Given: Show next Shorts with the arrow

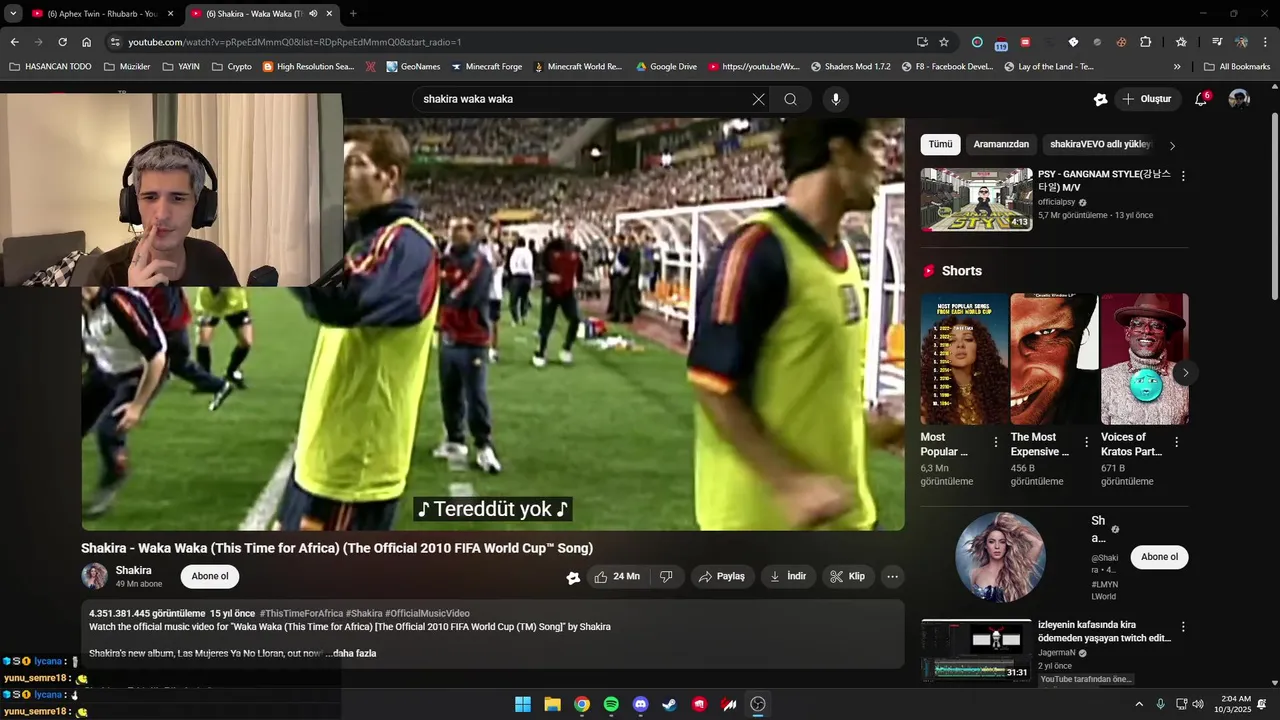Looking at the screenshot, I should click(1185, 373).
